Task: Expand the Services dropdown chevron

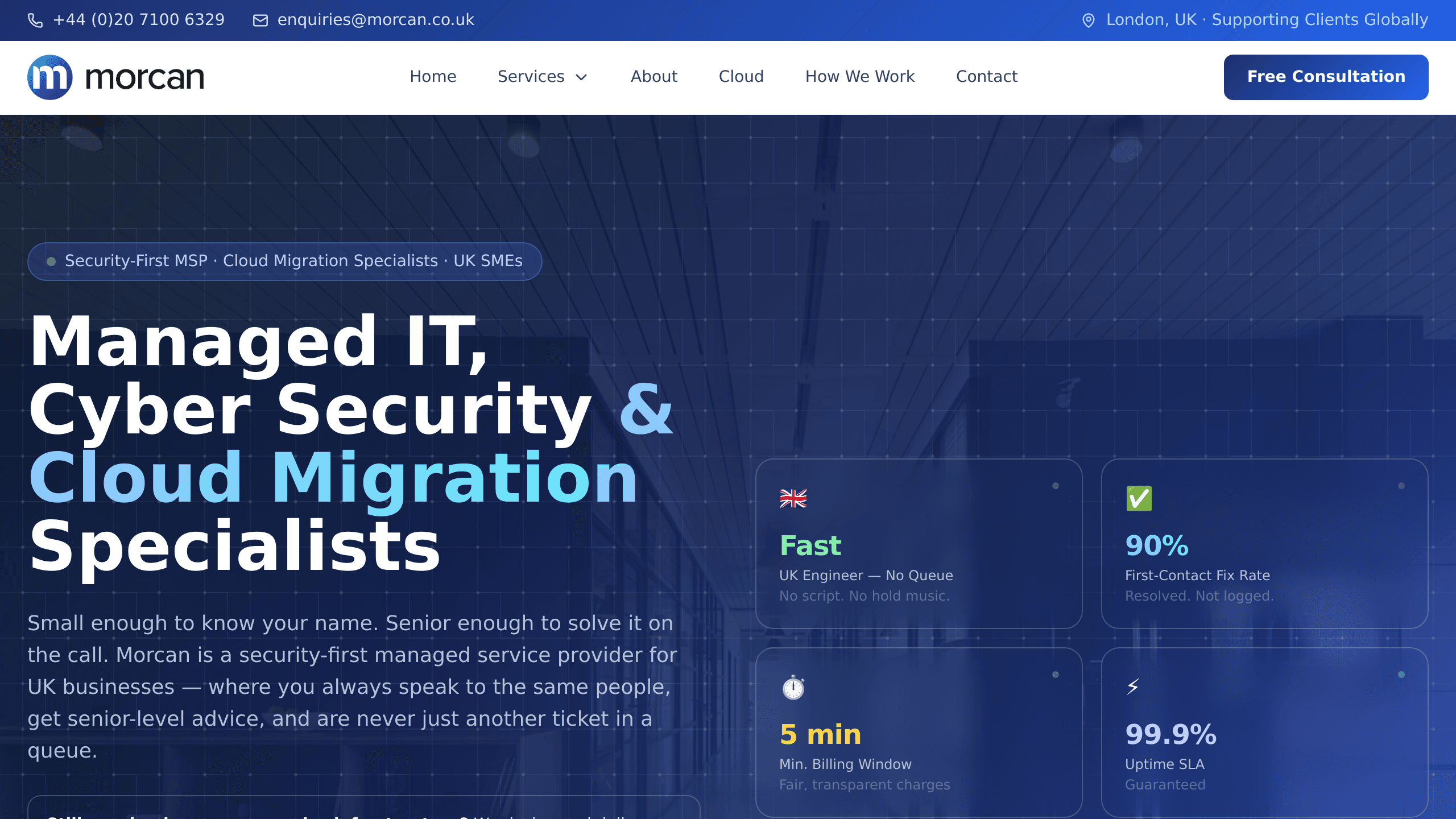Action: pyautogui.click(x=581, y=77)
